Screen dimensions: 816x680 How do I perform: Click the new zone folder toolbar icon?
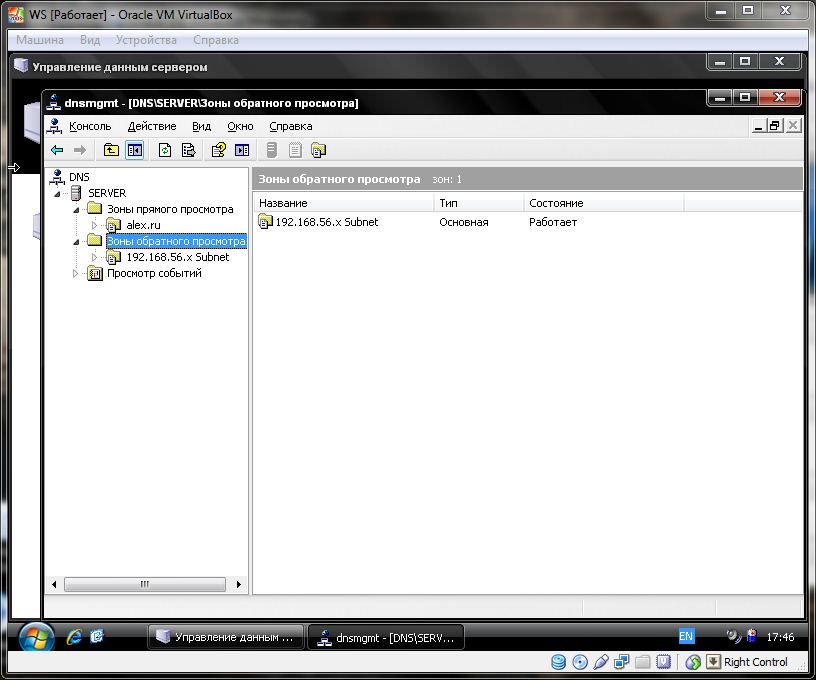click(x=318, y=150)
